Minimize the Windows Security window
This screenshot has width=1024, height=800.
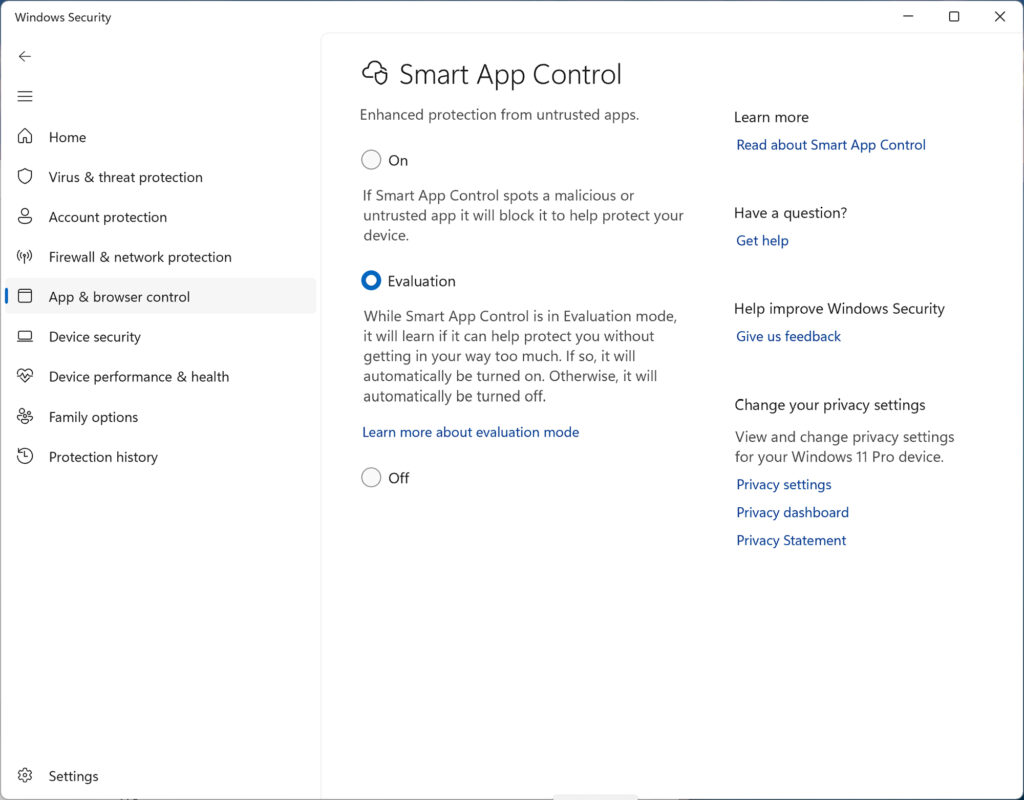908,16
